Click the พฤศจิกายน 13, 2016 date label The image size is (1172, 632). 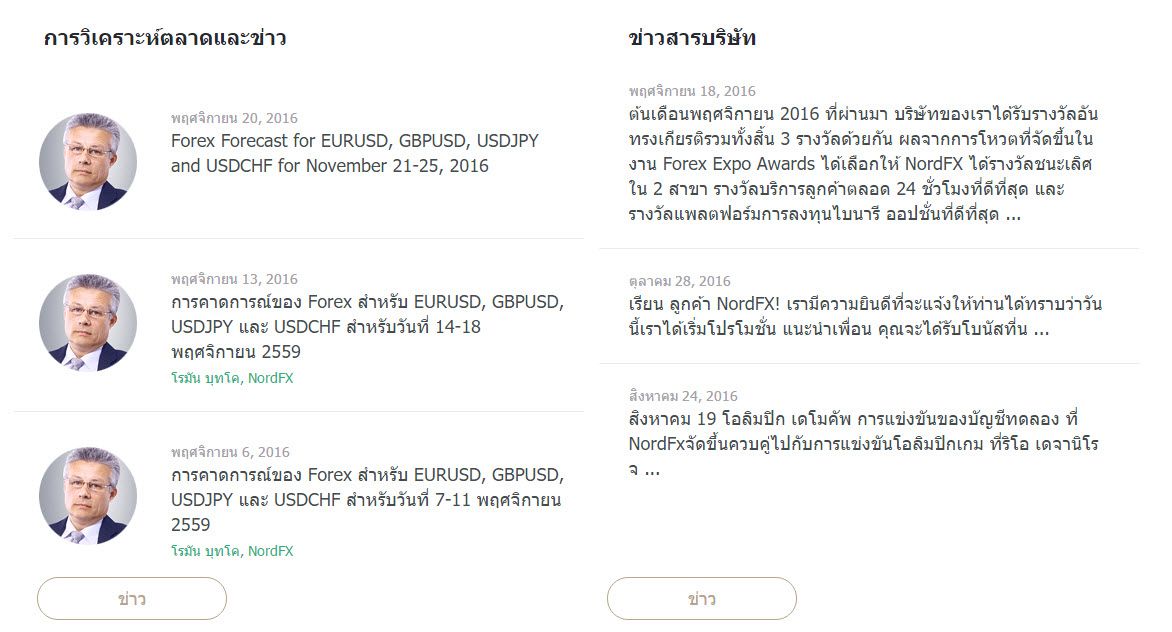[234, 279]
